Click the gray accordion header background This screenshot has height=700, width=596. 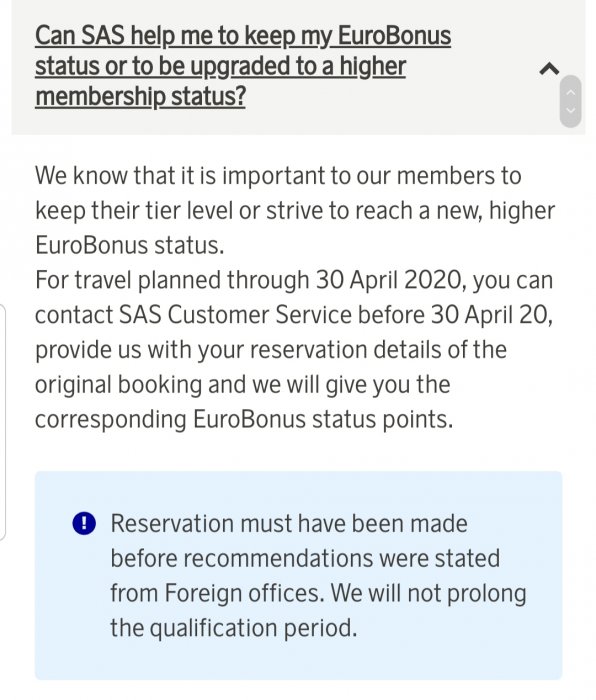[298, 67]
